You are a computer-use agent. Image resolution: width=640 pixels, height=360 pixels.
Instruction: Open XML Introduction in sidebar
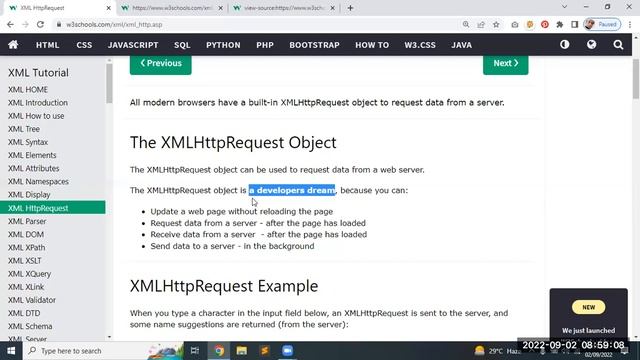tap(38, 103)
